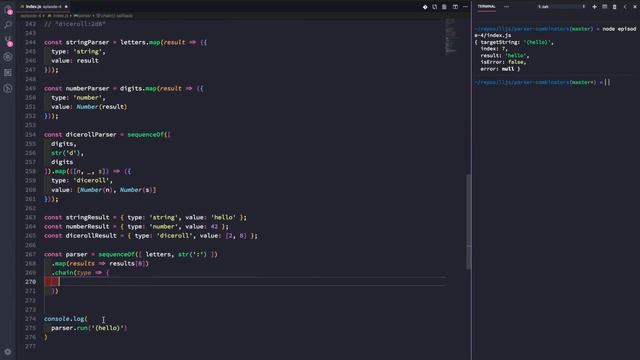The image size is (640, 360).
Task: Open the Explorer view in activity bar
Action: [x=8, y=10]
